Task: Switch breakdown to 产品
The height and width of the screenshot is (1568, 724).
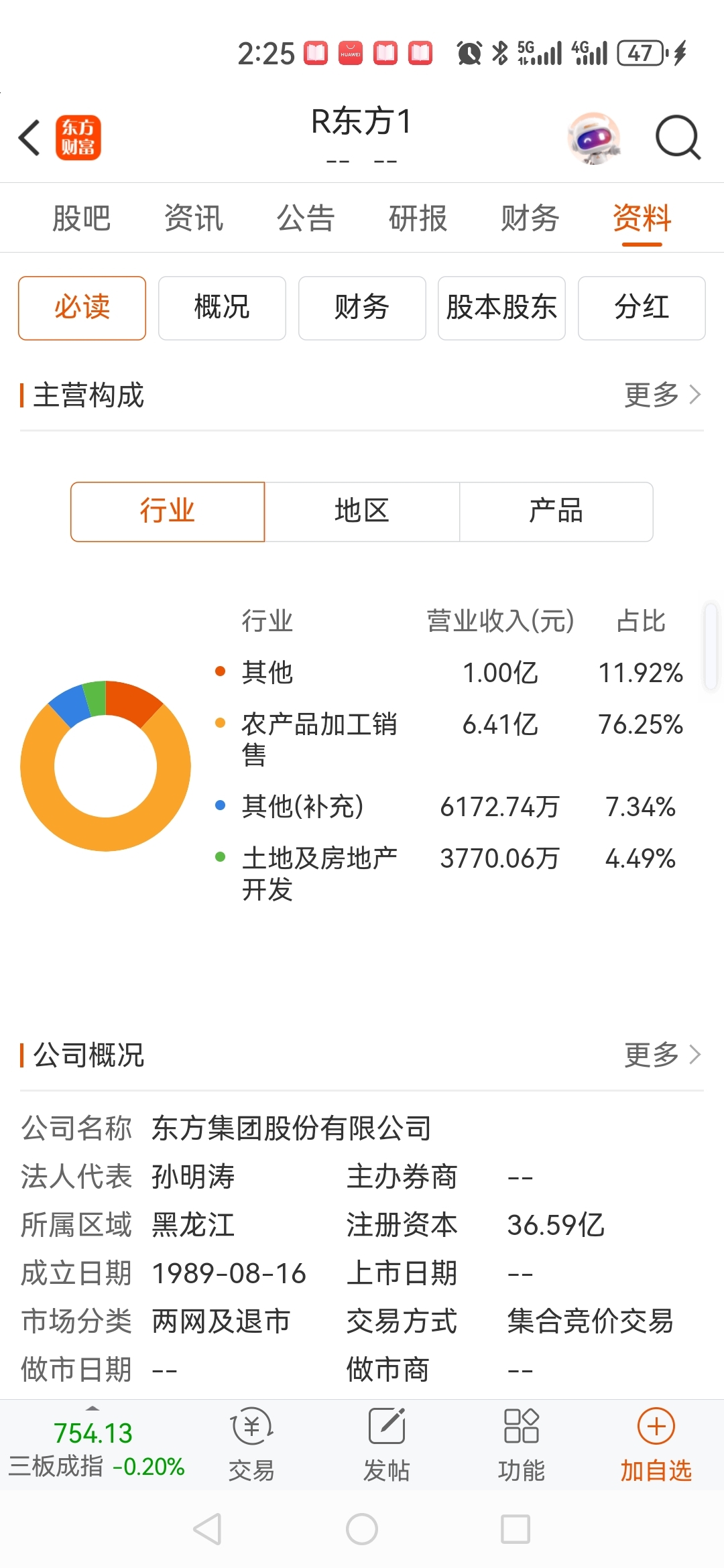Action: click(556, 511)
